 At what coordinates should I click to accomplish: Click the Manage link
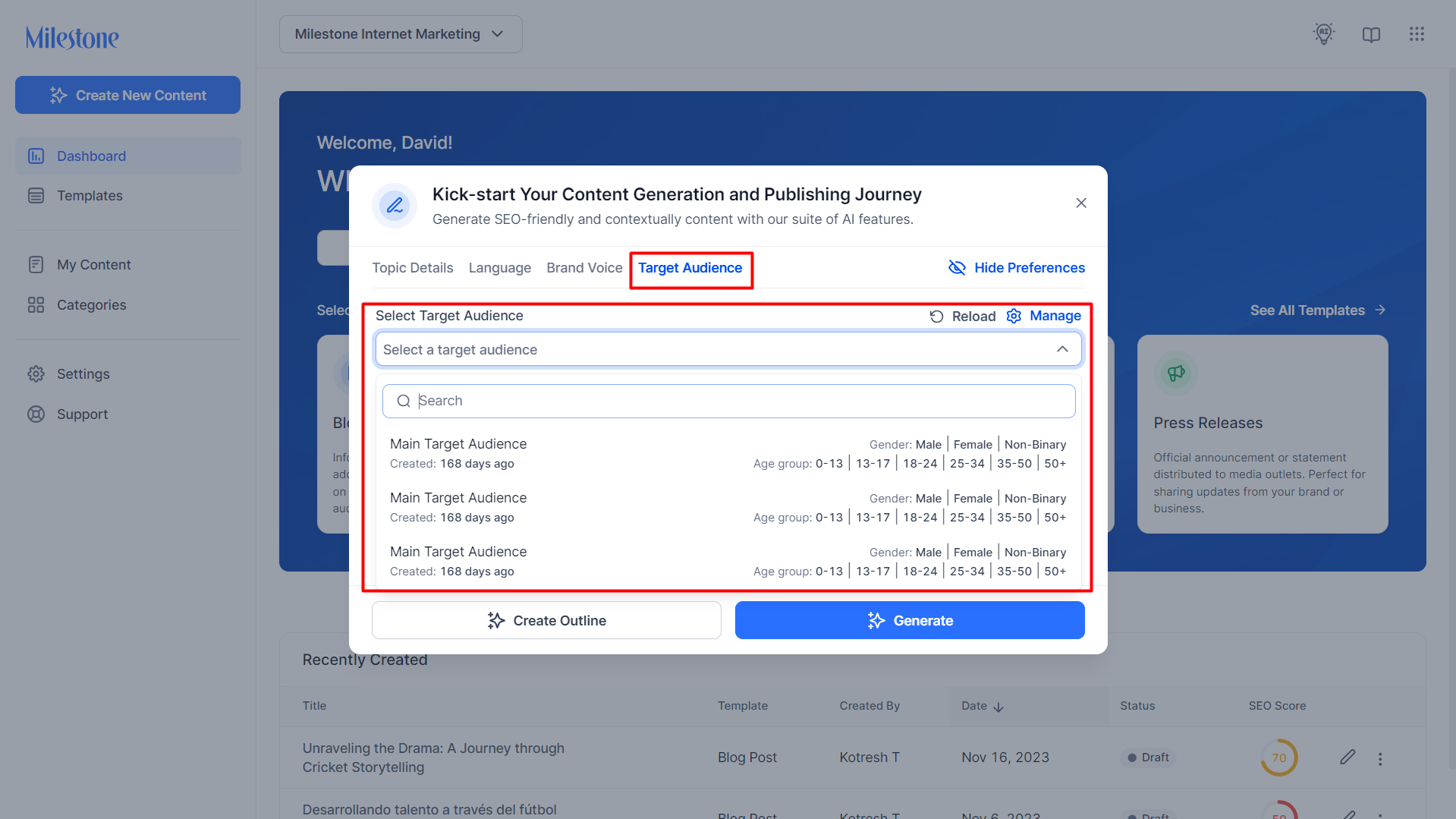coord(1044,316)
